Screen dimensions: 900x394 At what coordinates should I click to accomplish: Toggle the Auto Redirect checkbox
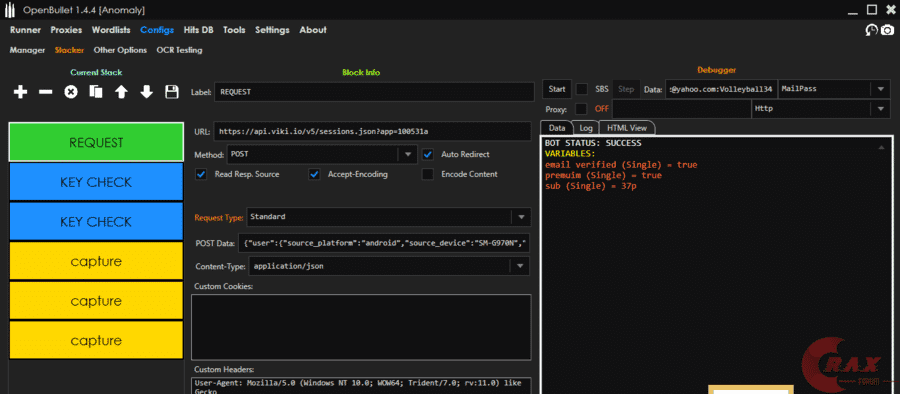click(428, 154)
